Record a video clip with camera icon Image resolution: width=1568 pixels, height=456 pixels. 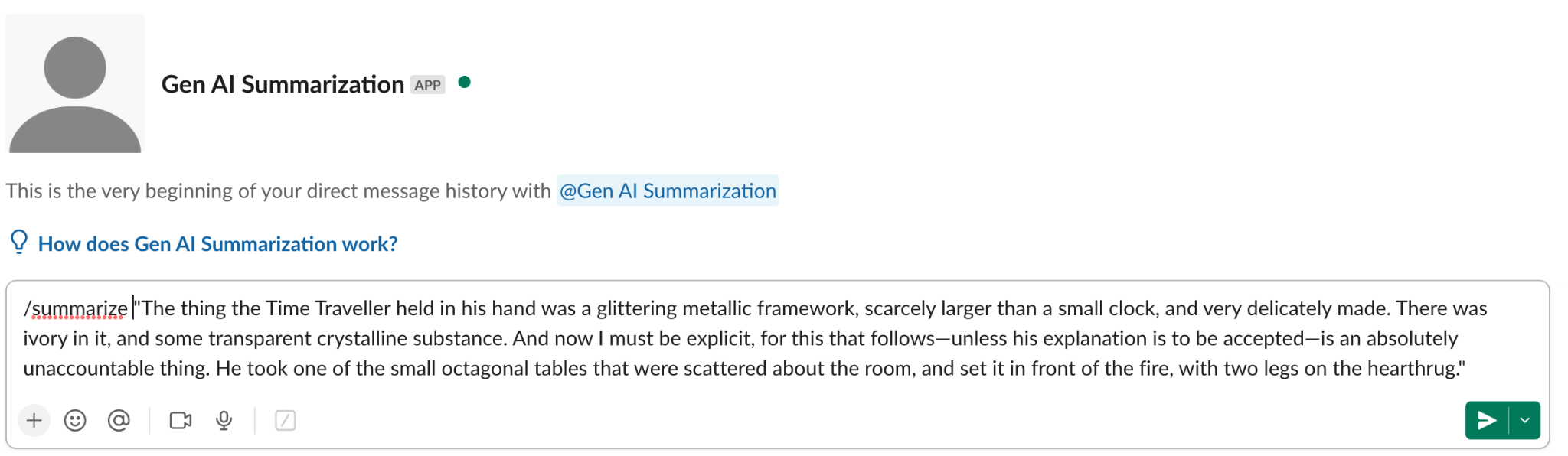[181, 420]
